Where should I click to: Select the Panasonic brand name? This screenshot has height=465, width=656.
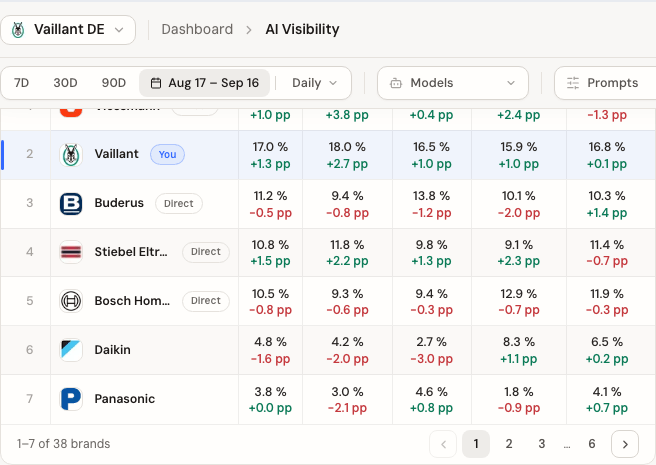click(x=125, y=399)
